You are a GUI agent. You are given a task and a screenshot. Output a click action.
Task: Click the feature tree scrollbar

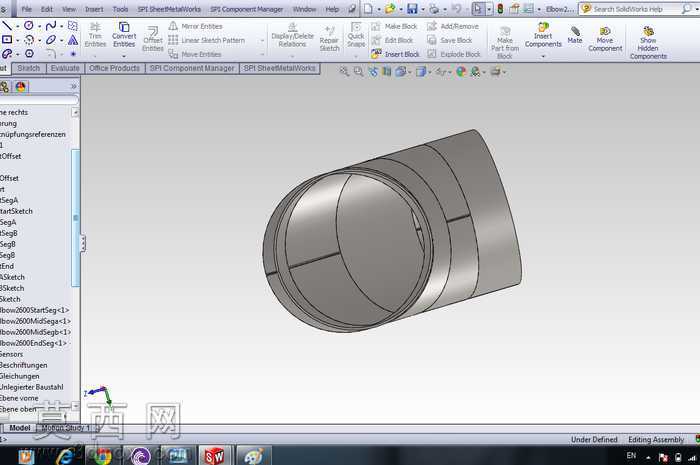75,218
